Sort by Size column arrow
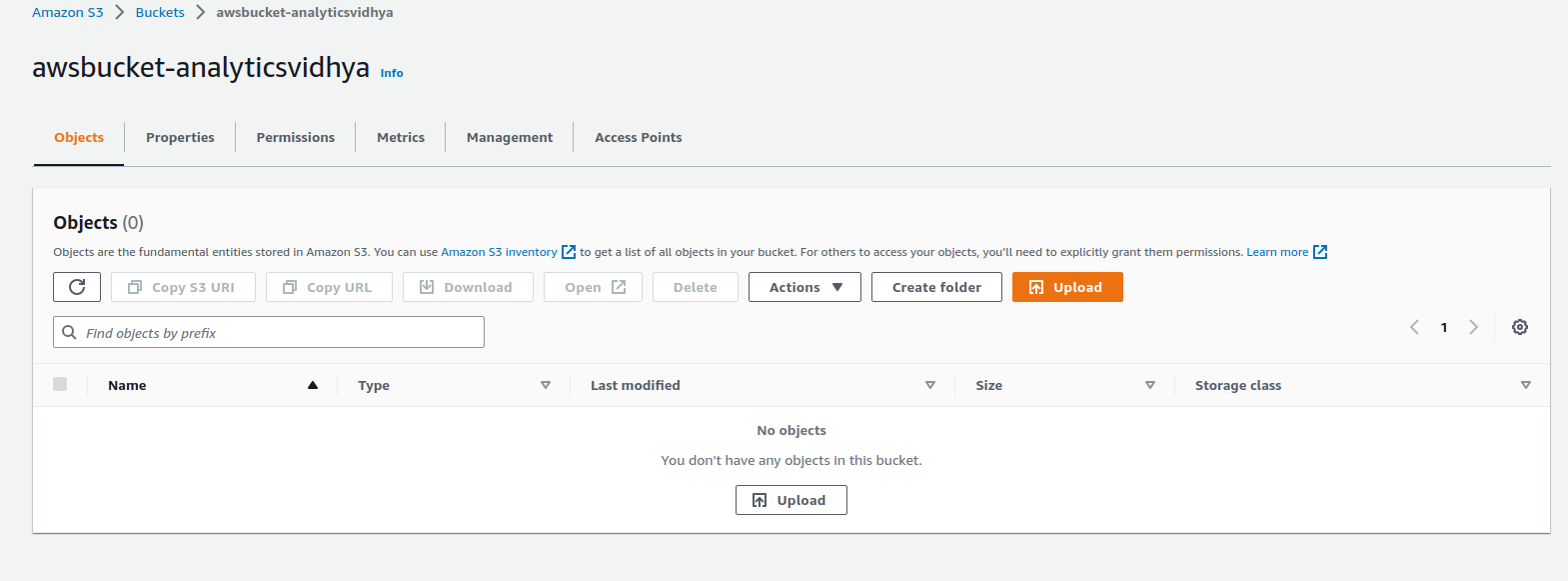The width and height of the screenshot is (1568, 581). tap(1150, 385)
